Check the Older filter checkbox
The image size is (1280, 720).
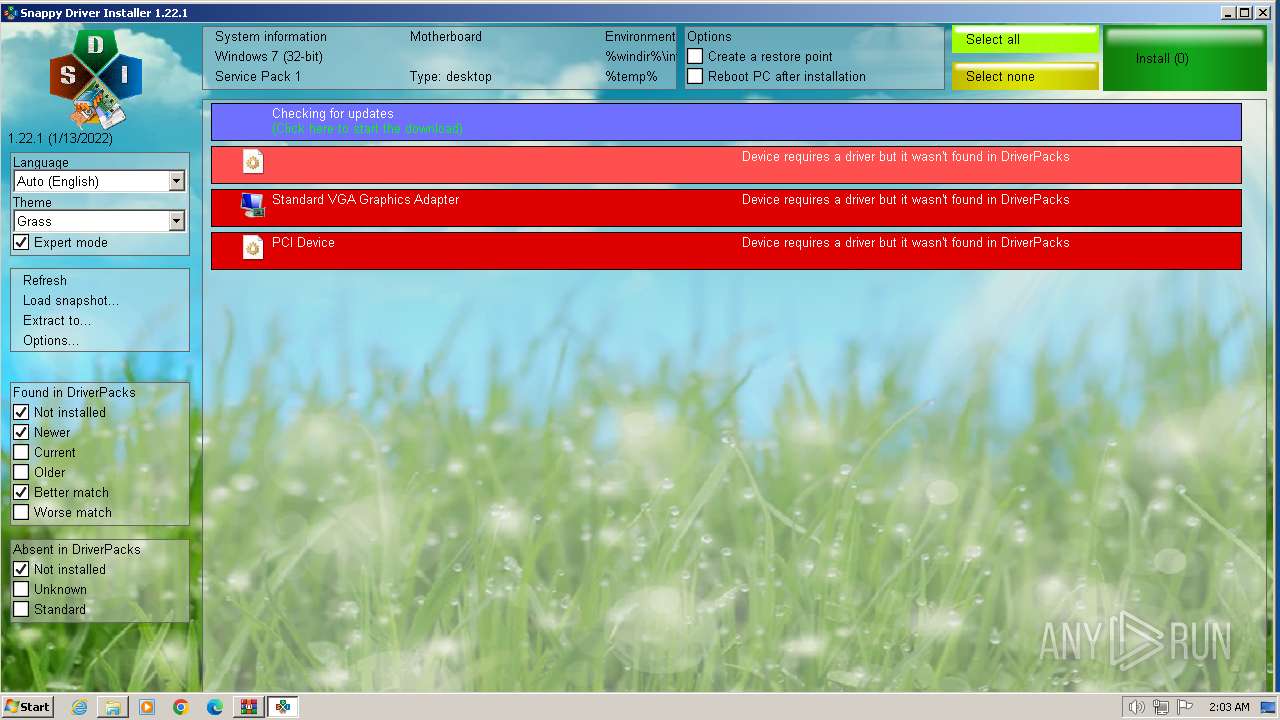click(x=21, y=473)
